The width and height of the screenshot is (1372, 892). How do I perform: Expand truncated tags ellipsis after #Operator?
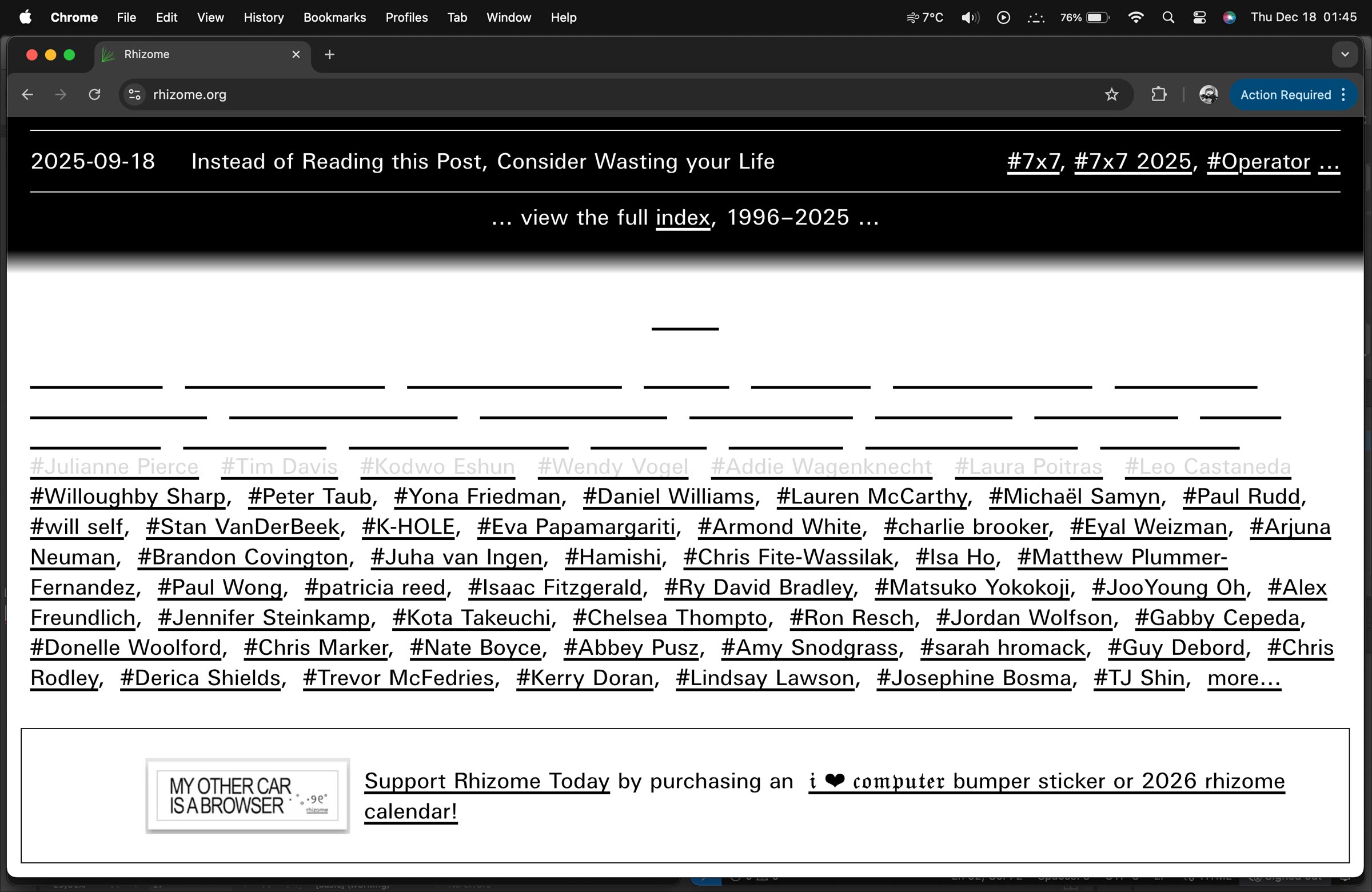(1329, 162)
